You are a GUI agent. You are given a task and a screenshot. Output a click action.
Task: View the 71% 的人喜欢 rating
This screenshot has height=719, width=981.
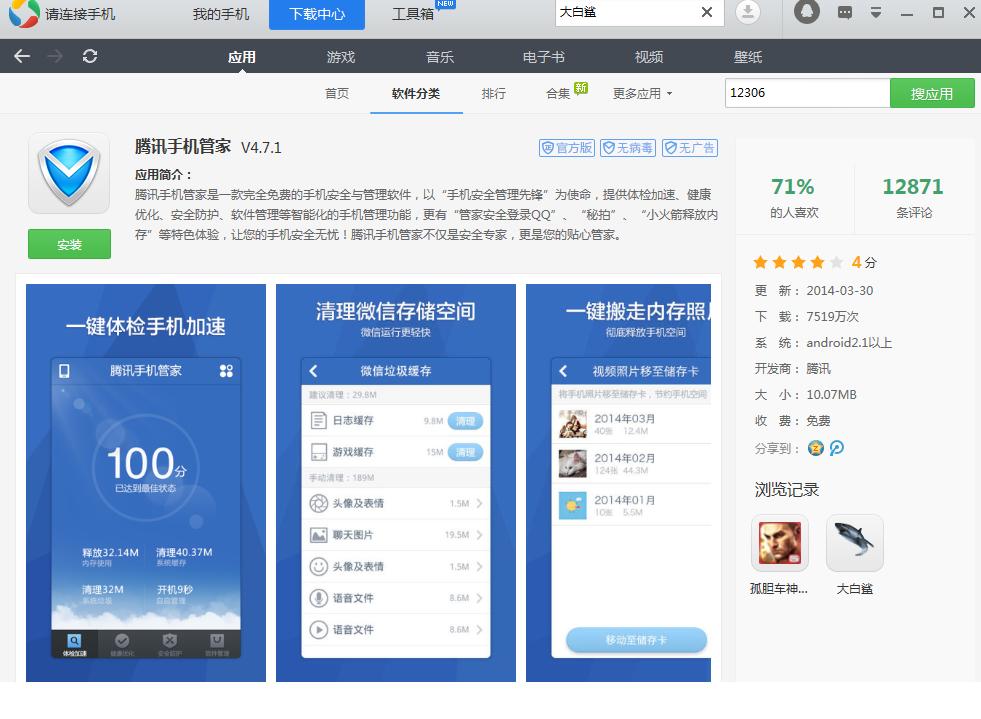(x=793, y=198)
